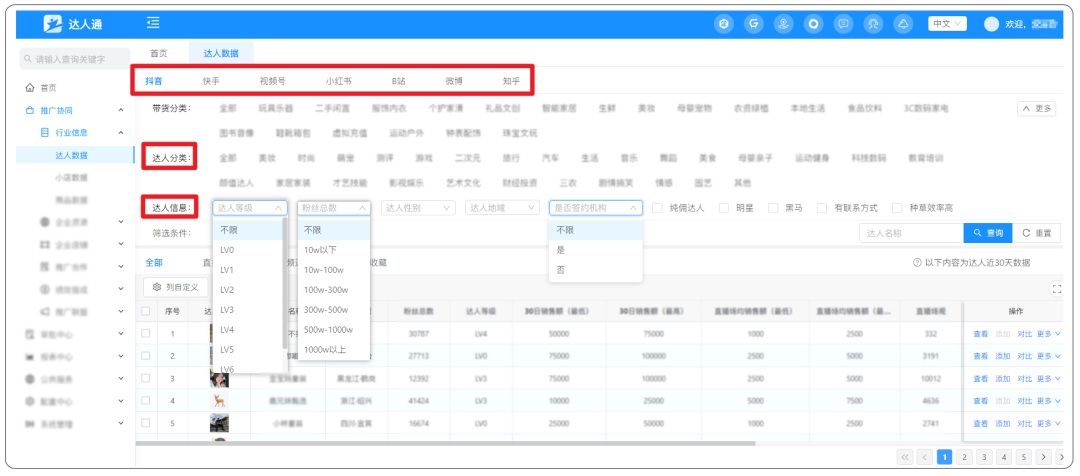Click the gear icon on 列自定义
The image size is (1080, 476).
(156, 287)
